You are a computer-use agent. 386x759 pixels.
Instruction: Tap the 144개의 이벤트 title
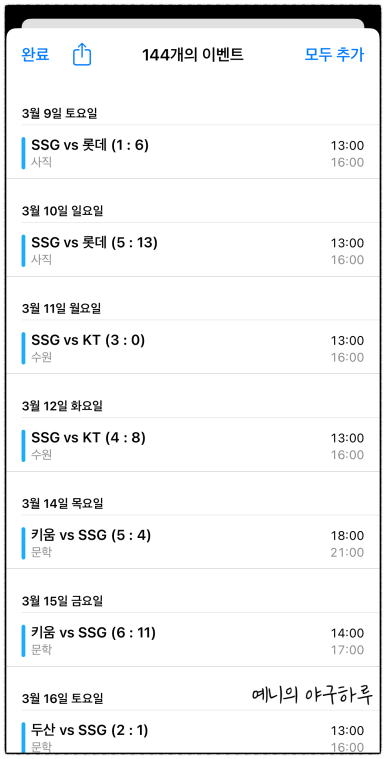point(193,55)
